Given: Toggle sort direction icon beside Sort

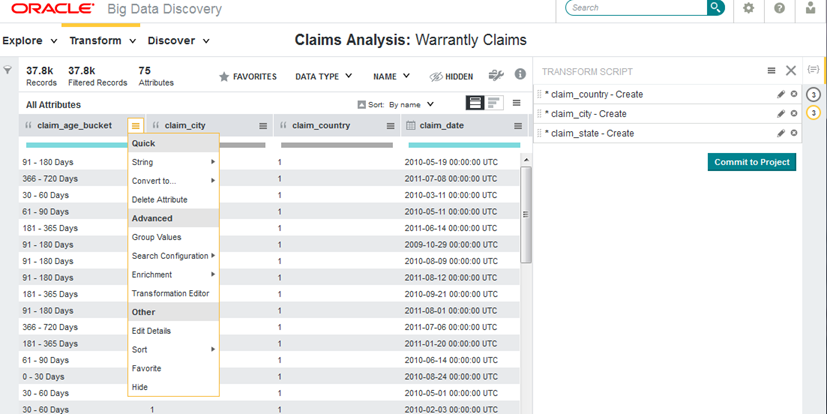Looking at the screenshot, I should (x=361, y=104).
